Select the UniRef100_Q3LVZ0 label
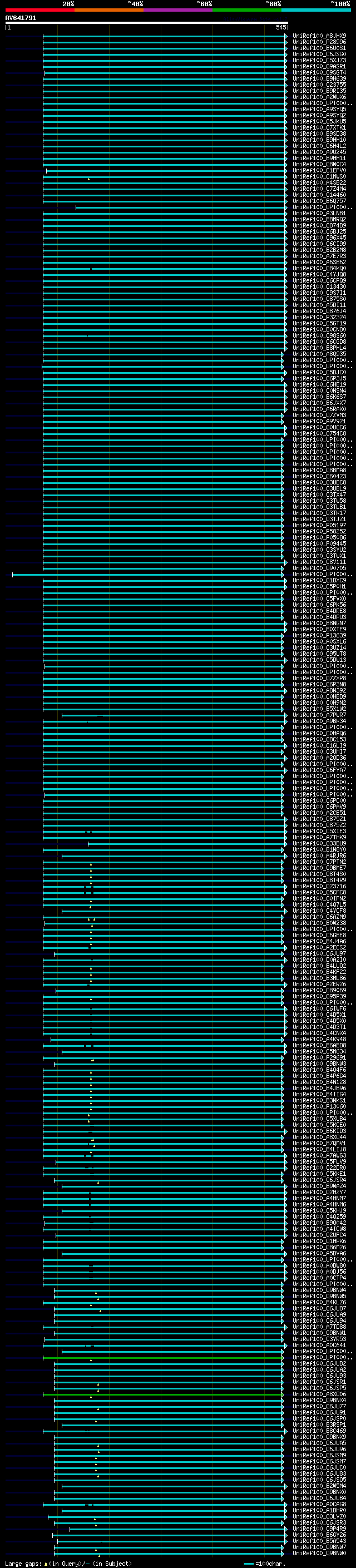 319,1516
